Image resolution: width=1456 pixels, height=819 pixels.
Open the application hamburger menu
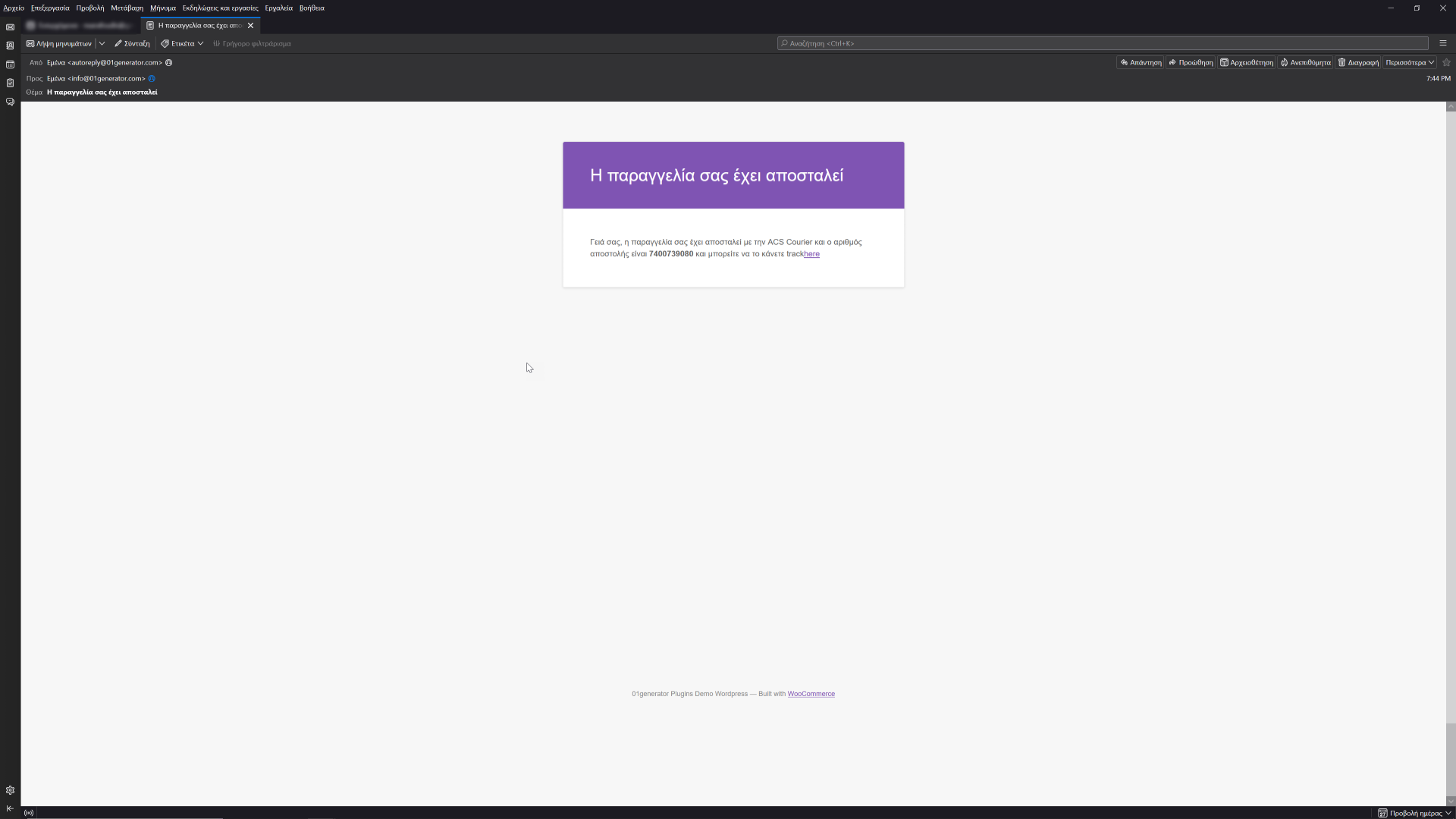[1443, 43]
